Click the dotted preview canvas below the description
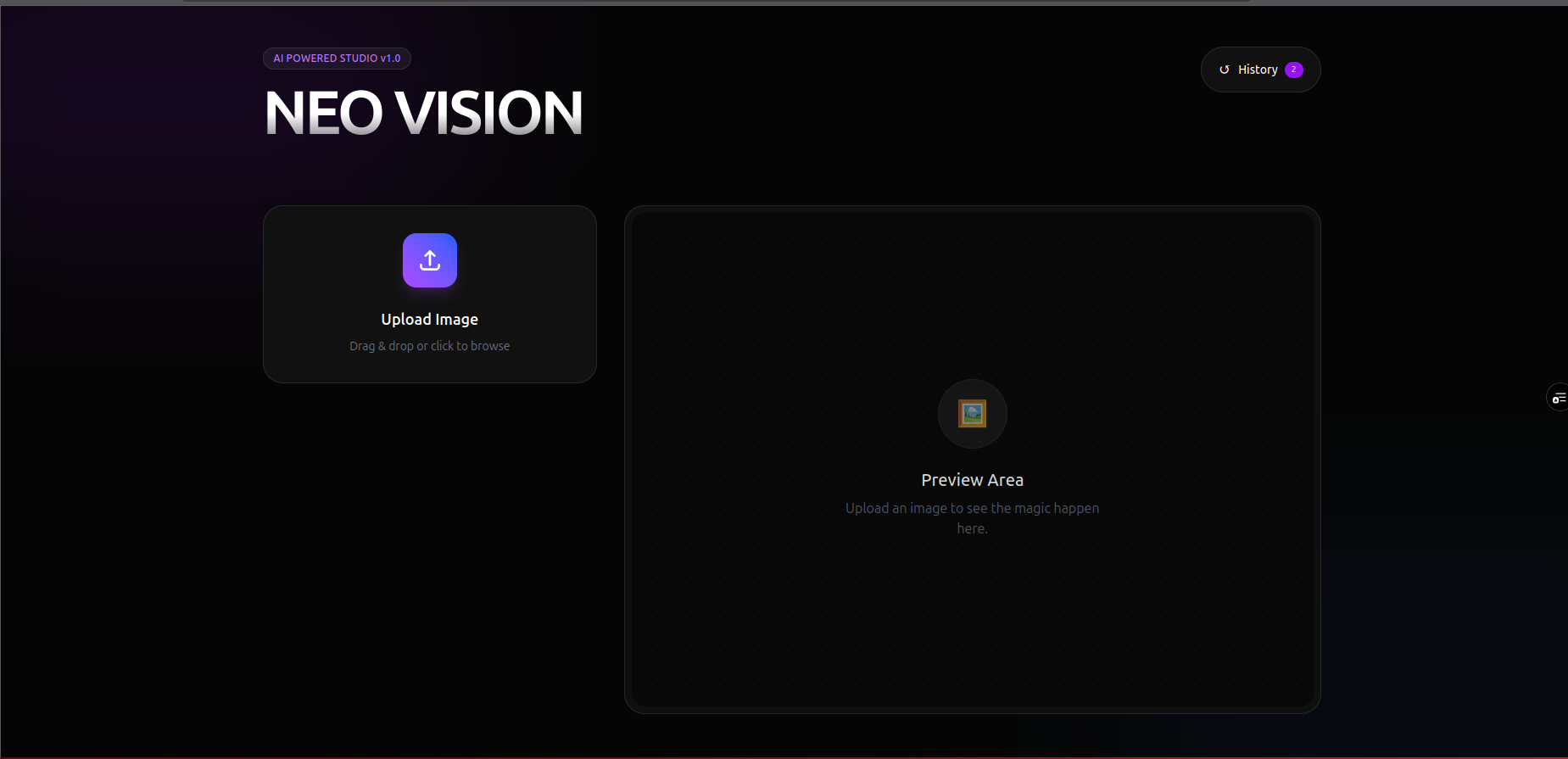This screenshot has height=759, width=1568. click(x=972, y=628)
